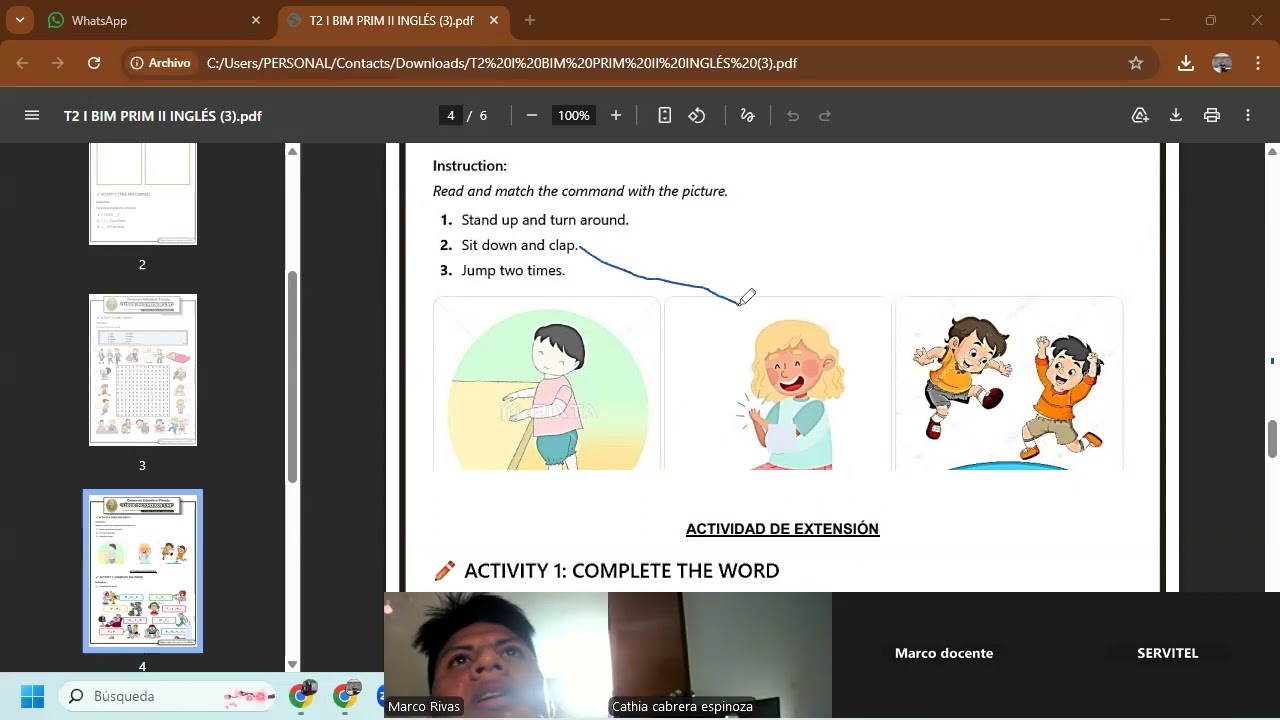The width and height of the screenshot is (1280, 720).
Task: Activate the draw annotation tool
Action: [x=747, y=116]
